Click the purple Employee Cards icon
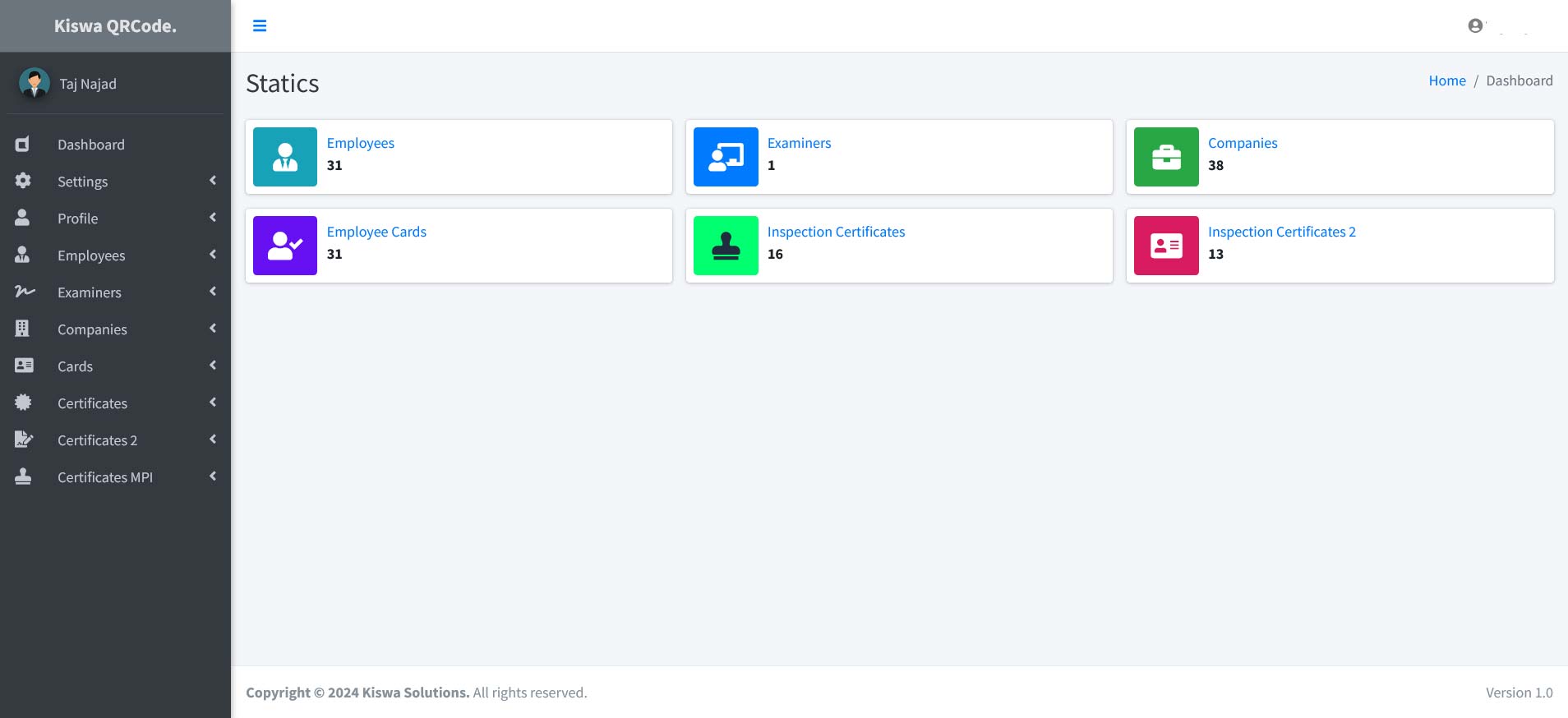1568x718 pixels. point(285,246)
